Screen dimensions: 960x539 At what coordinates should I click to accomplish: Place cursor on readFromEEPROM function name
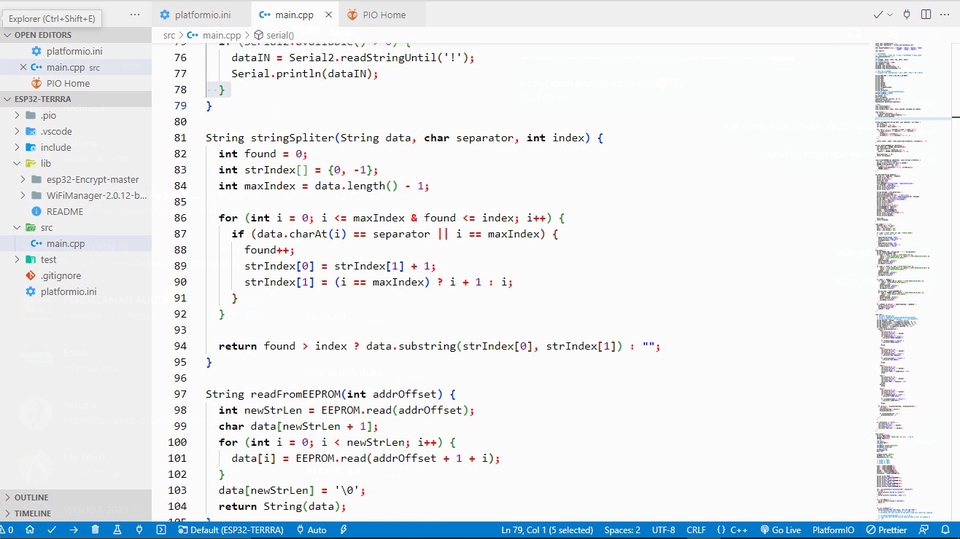coord(295,394)
